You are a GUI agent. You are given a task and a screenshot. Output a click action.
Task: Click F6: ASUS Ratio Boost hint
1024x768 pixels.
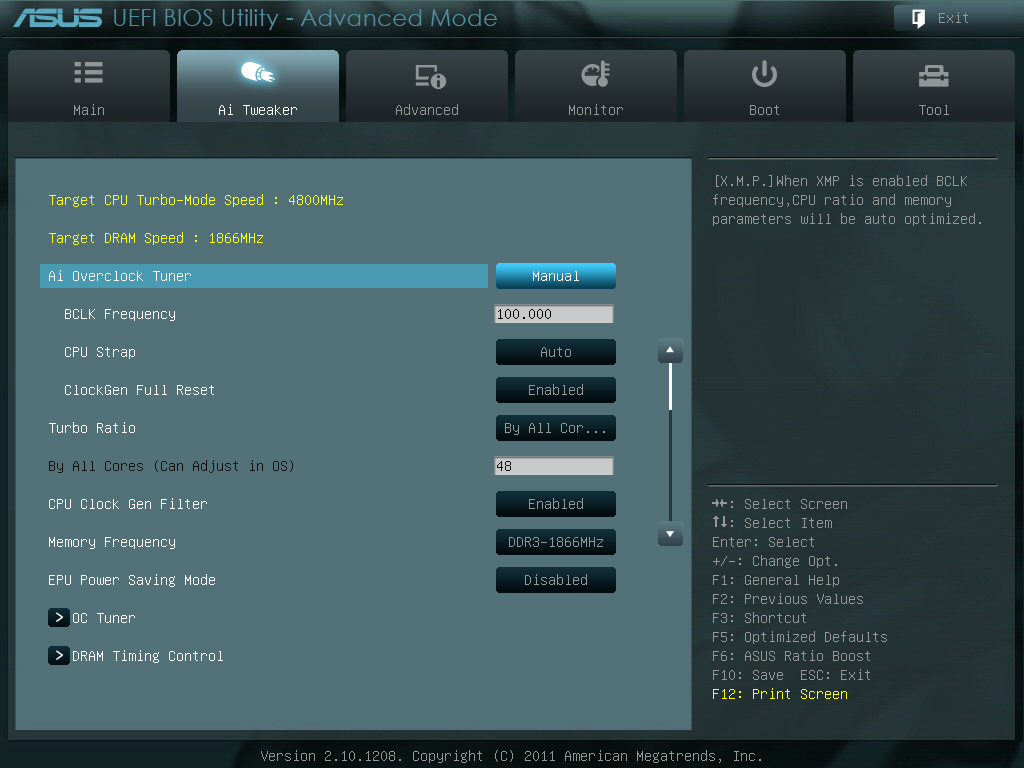(791, 656)
